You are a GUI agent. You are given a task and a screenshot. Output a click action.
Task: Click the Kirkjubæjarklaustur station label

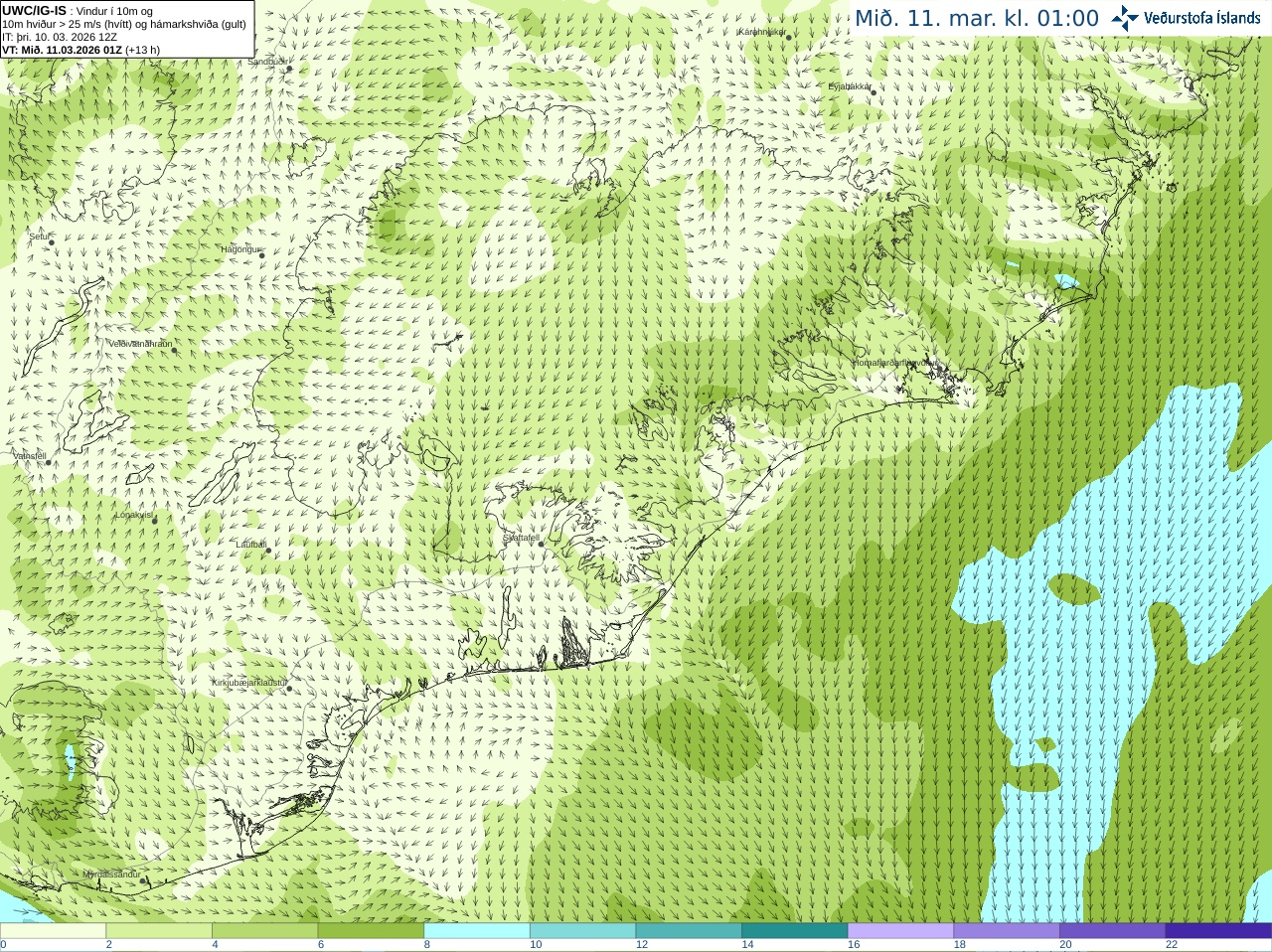(x=249, y=683)
